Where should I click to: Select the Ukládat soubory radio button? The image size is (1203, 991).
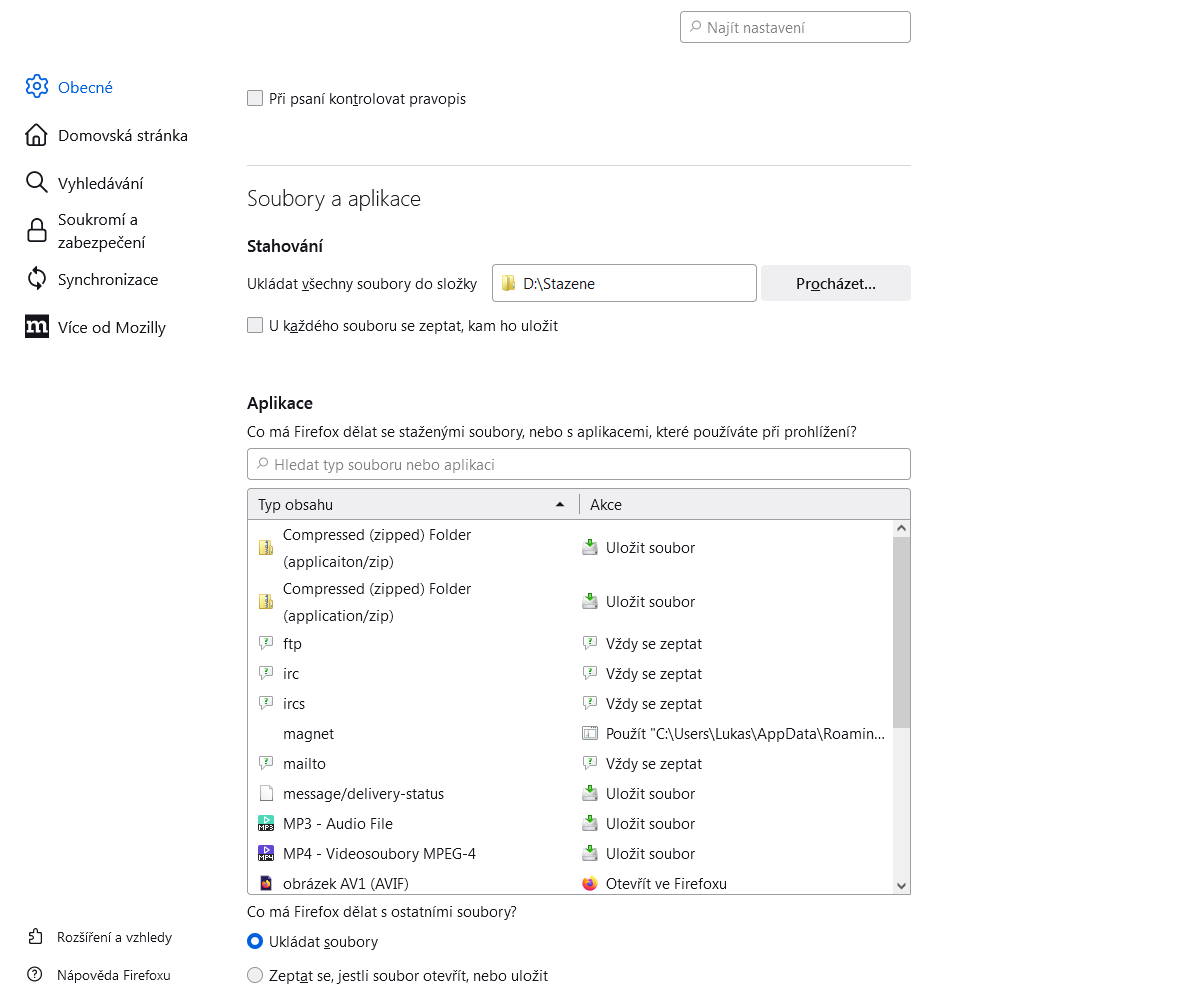[255, 942]
